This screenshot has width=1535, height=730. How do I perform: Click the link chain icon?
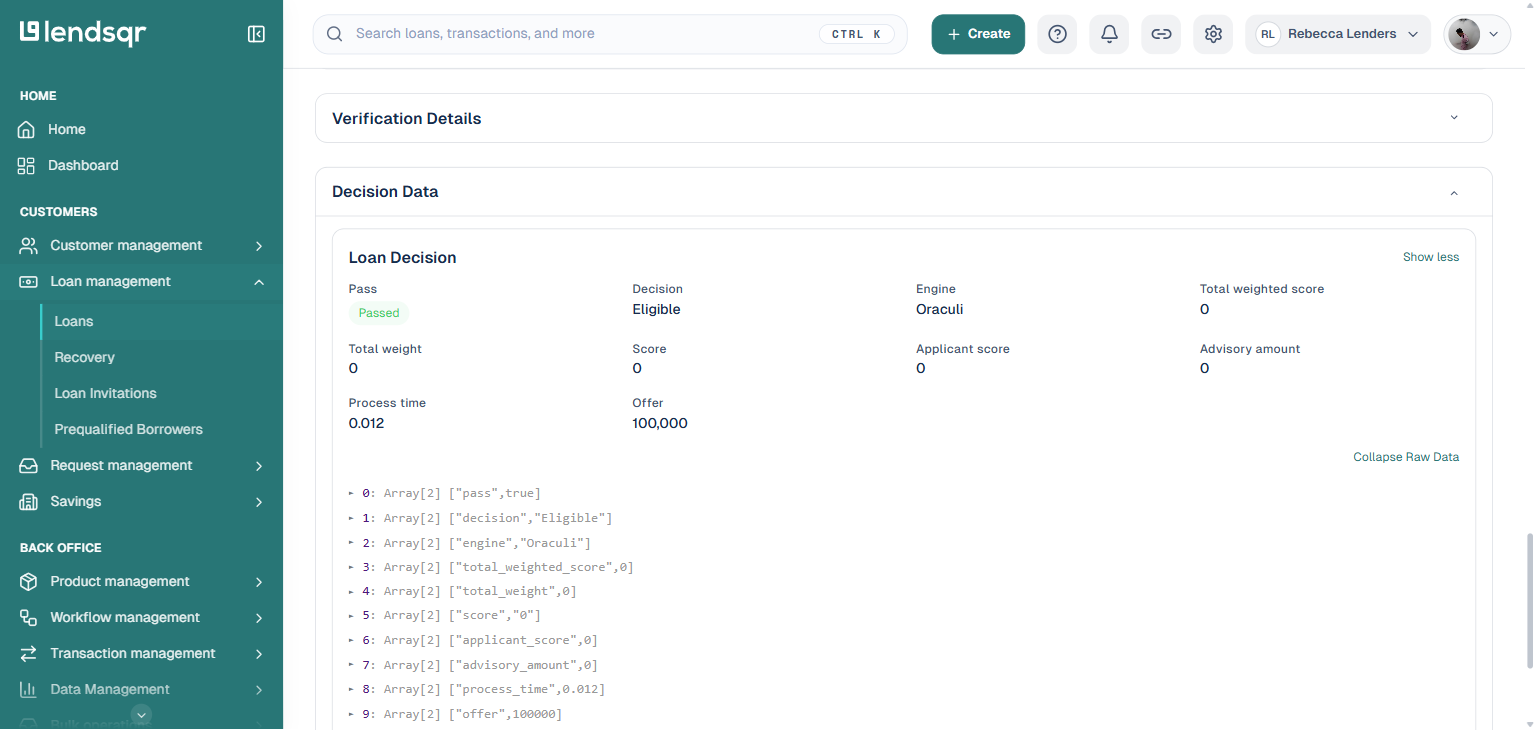coord(1161,34)
